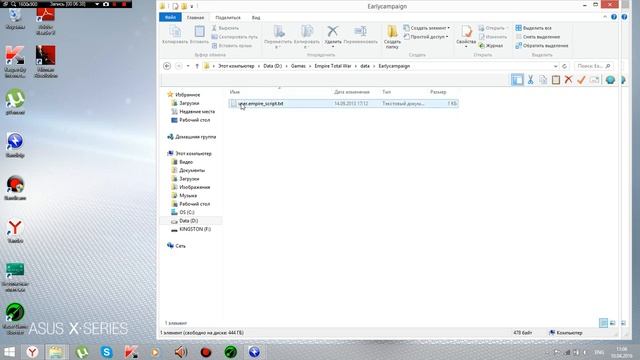
Task: Click Снять выделение in the ribbon
Action: click(x=538, y=37)
